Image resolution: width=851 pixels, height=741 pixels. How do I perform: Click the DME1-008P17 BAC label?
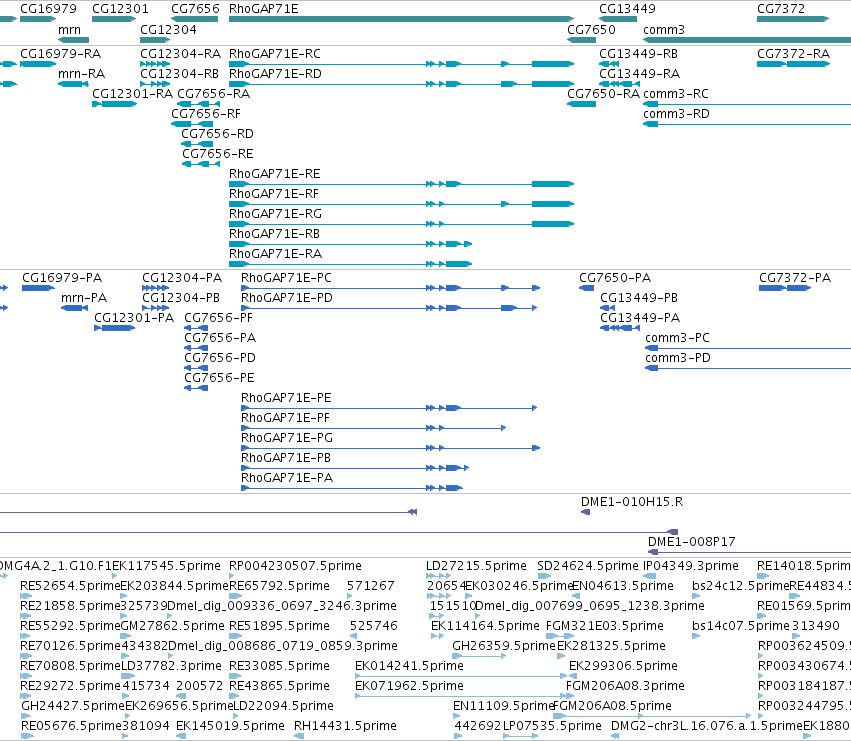coord(691,542)
